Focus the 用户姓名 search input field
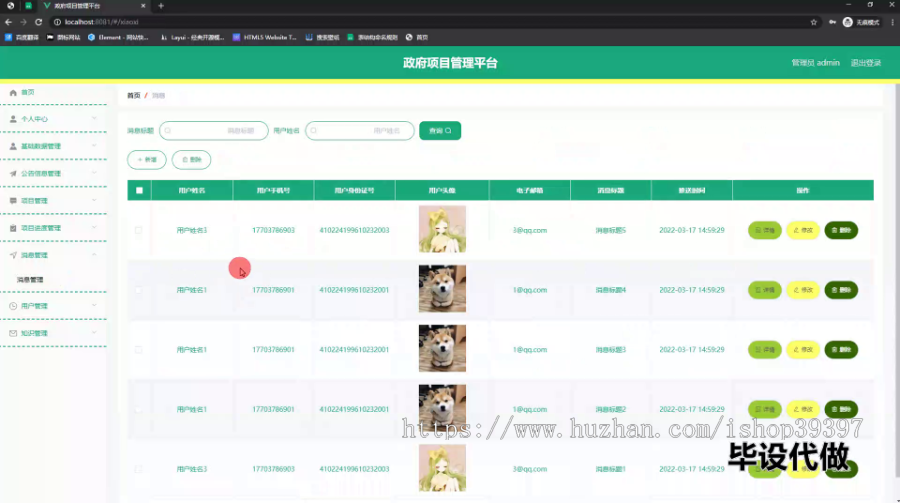 point(360,131)
